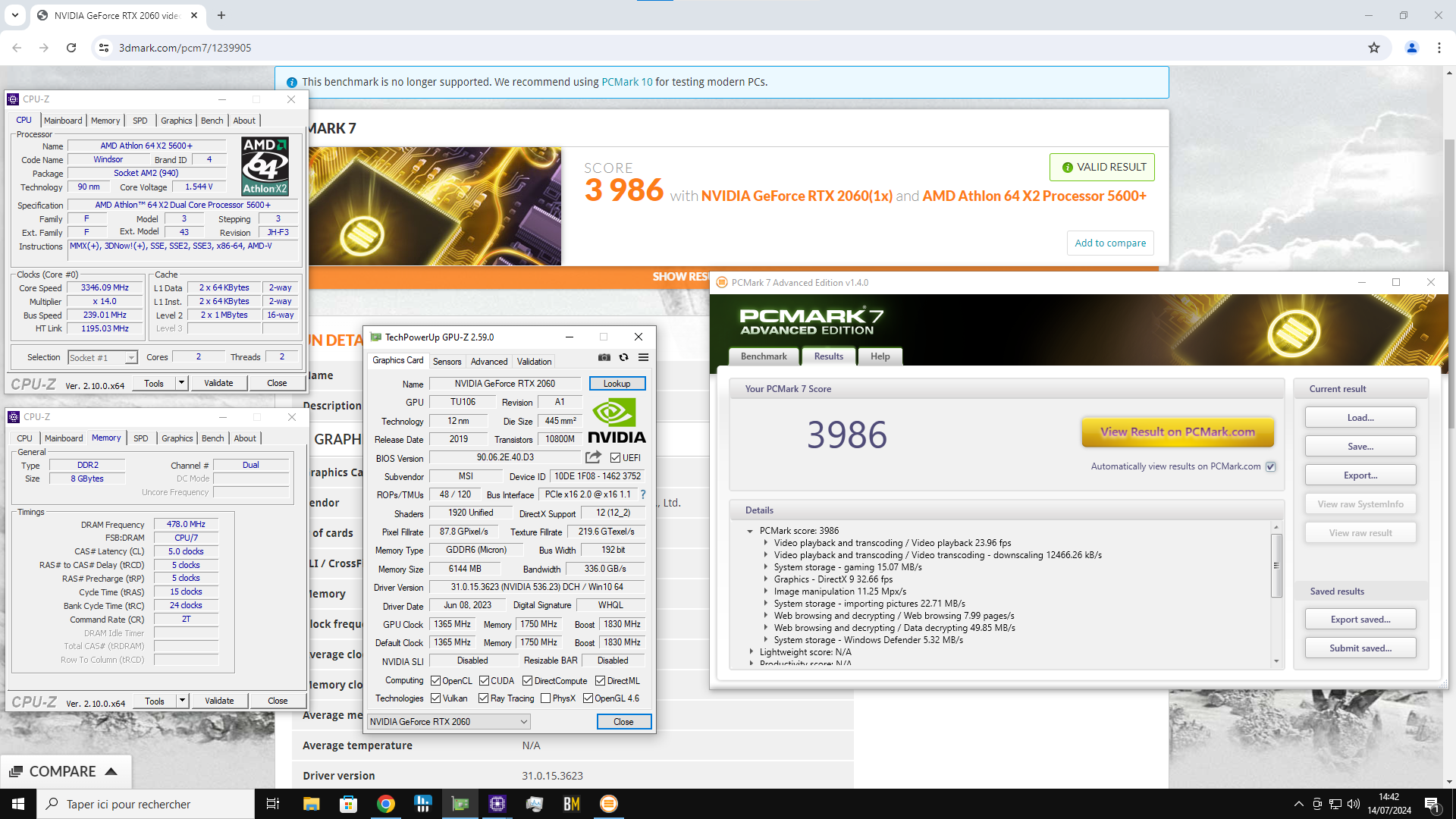Select the Benchmark tab in PCMark 7
Image resolution: width=1456 pixels, height=819 pixels.
pos(764,356)
